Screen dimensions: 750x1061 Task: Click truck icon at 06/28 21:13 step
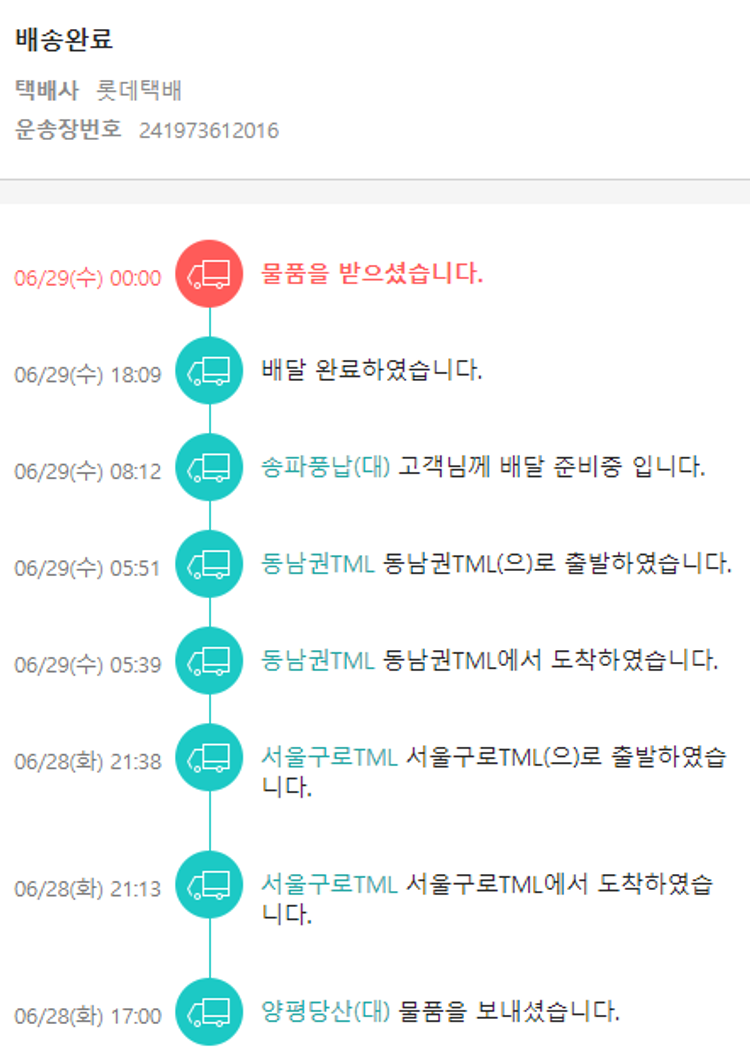(x=209, y=885)
